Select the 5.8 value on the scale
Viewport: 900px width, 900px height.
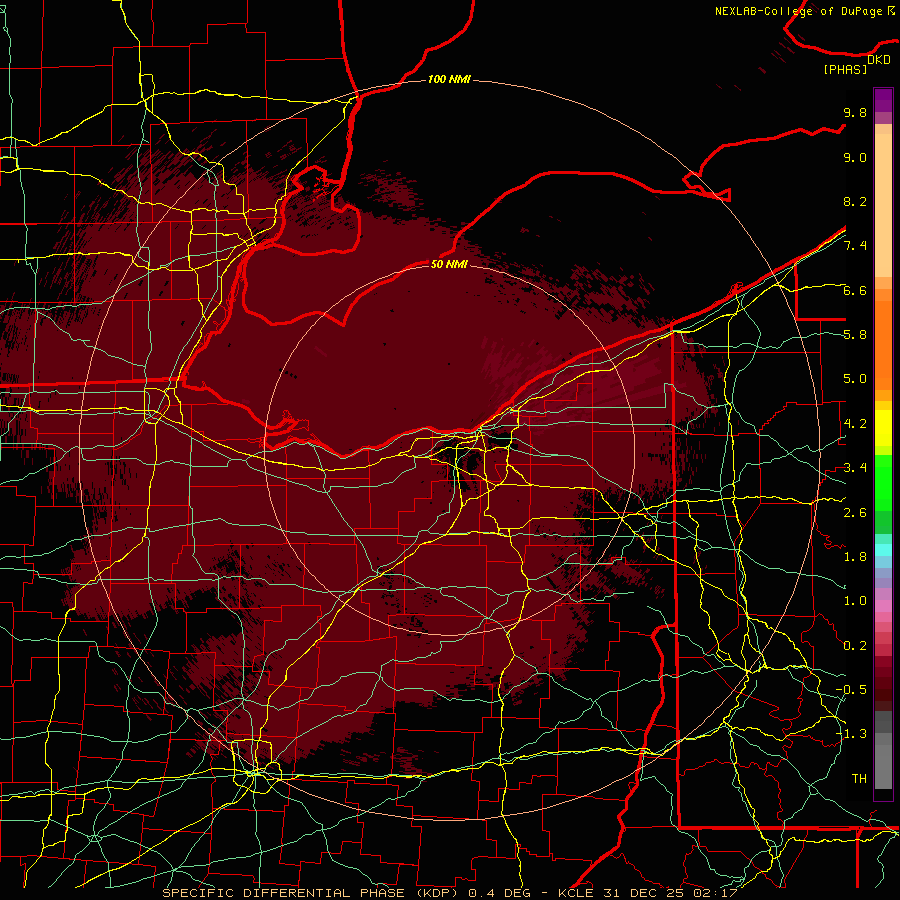coord(855,335)
